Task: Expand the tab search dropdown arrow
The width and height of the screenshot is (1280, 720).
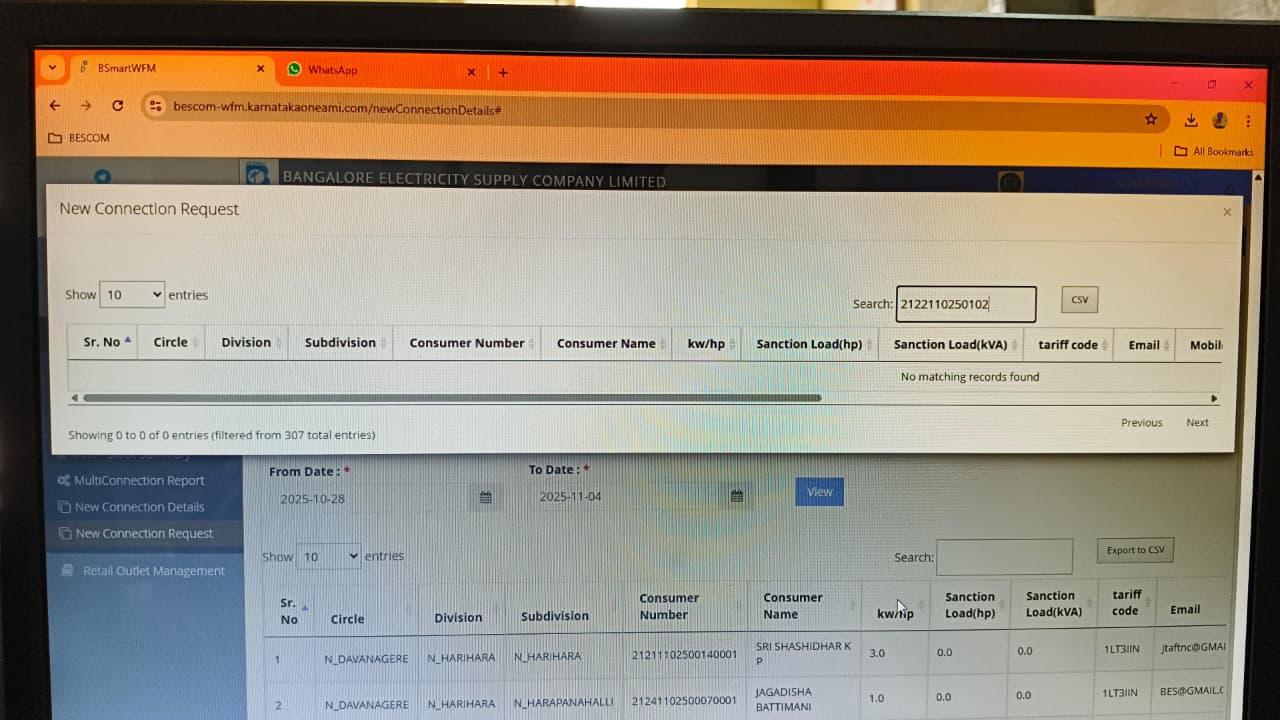Action: (x=52, y=68)
